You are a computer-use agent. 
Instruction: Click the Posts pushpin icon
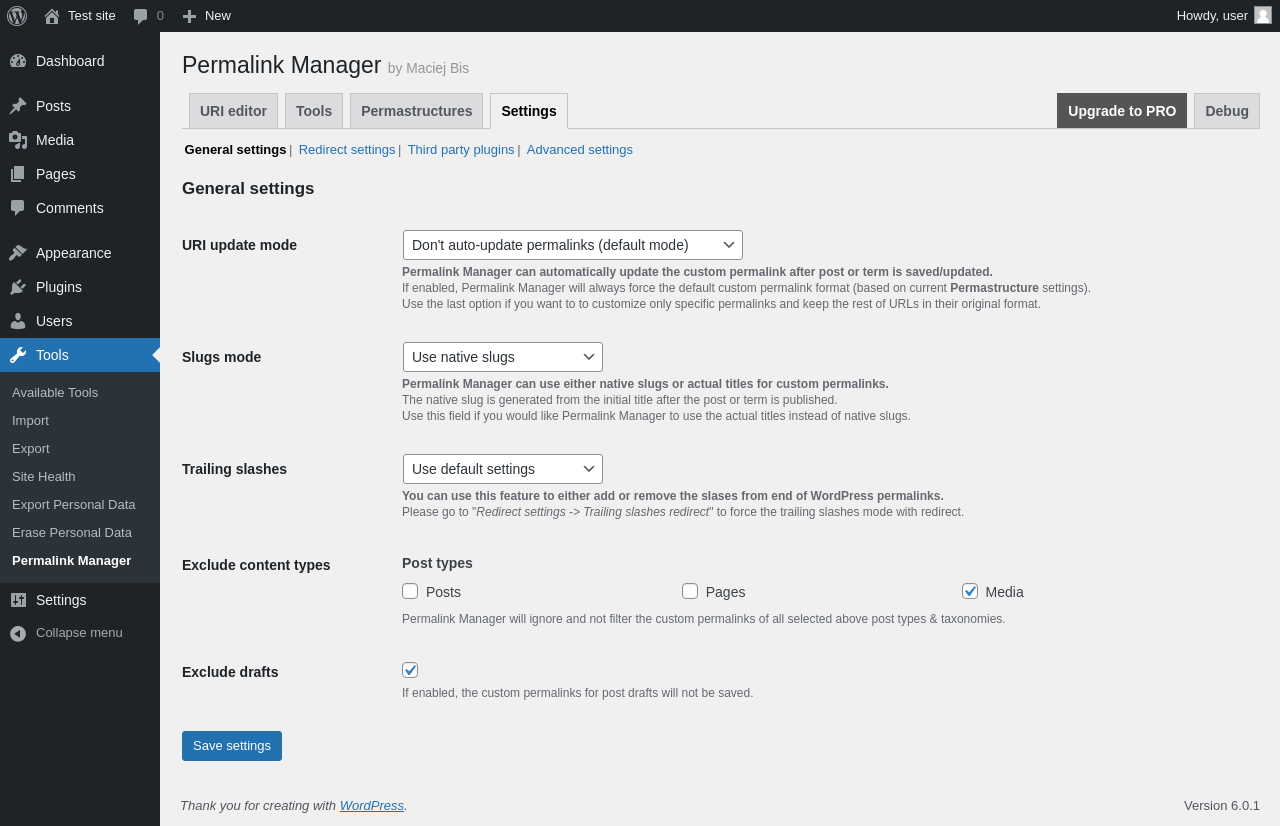coord(18,106)
